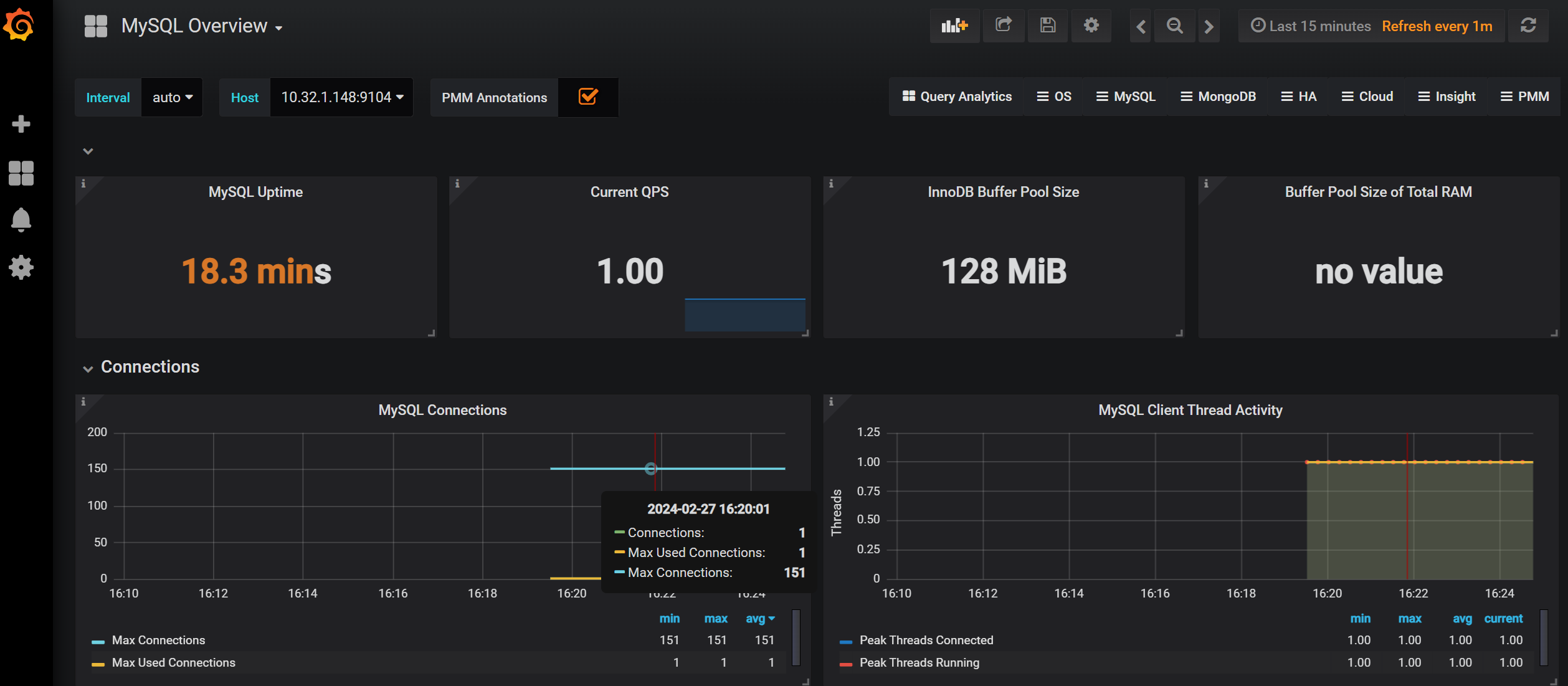Show info for MySQL Connections panel
1568x686 pixels.
click(x=83, y=402)
